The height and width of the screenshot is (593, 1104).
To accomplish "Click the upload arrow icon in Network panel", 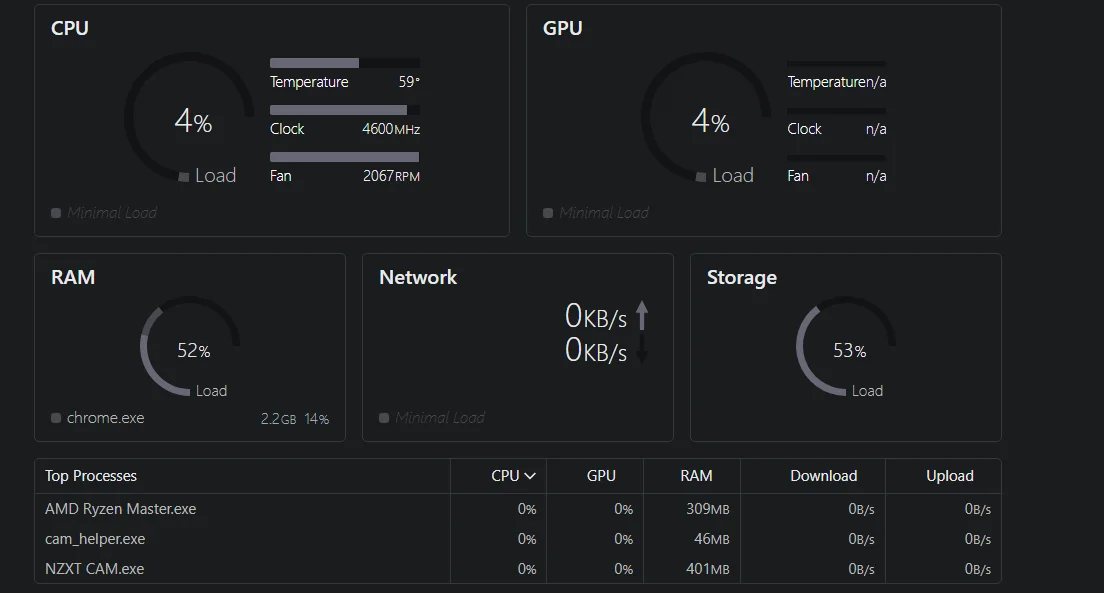I will (x=642, y=316).
